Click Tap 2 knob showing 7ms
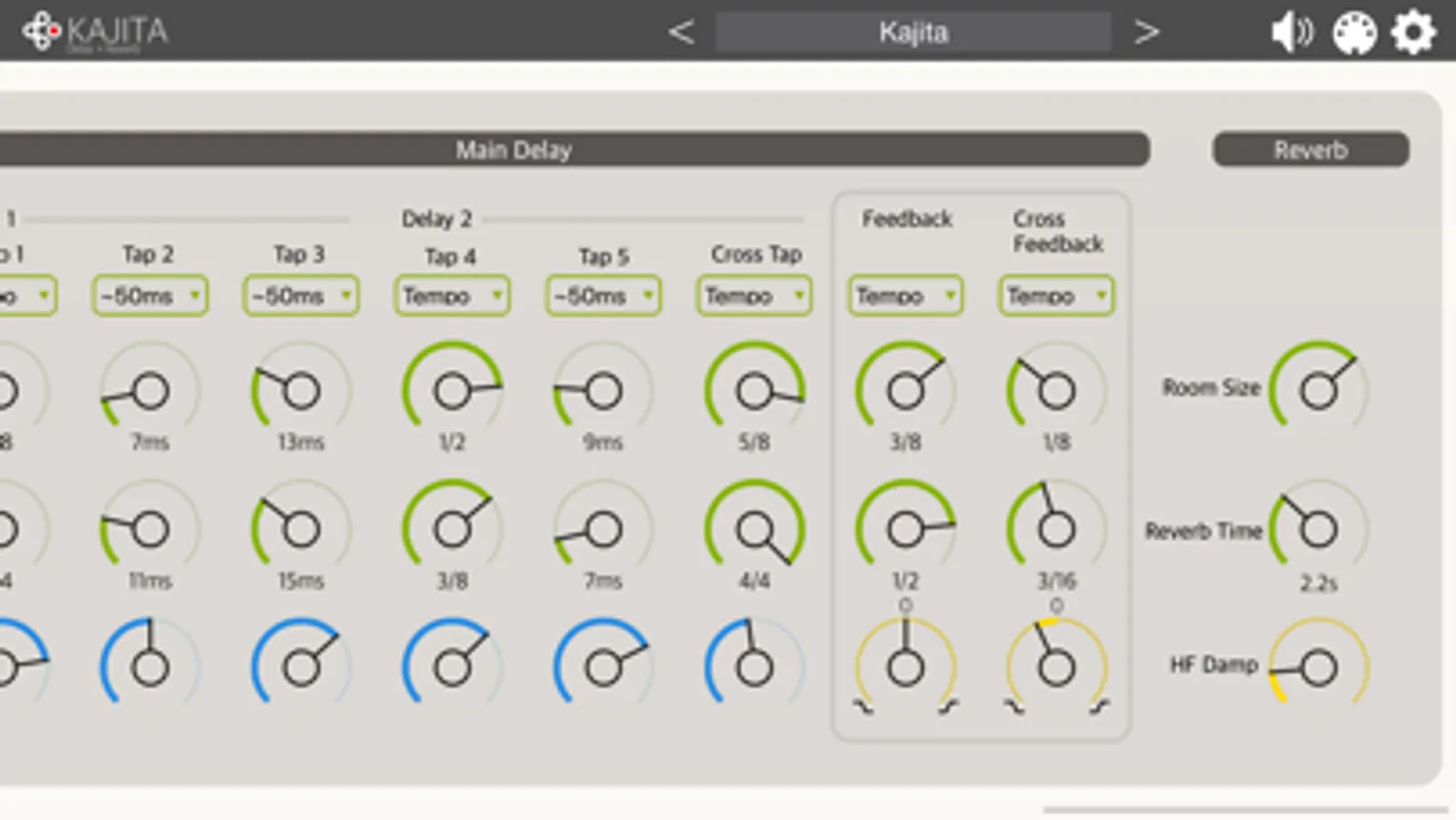Image resolution: width=1456 pixels, height=820 pixels. tap(149, 390)
